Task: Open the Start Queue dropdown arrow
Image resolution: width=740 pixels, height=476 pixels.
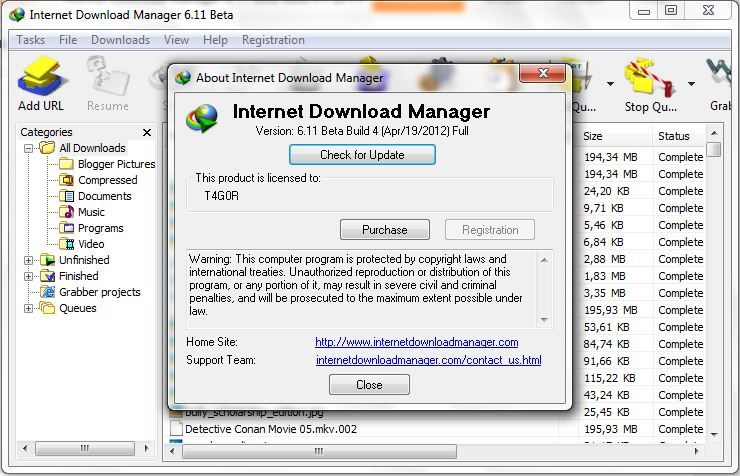Action: tap(610, 84)
